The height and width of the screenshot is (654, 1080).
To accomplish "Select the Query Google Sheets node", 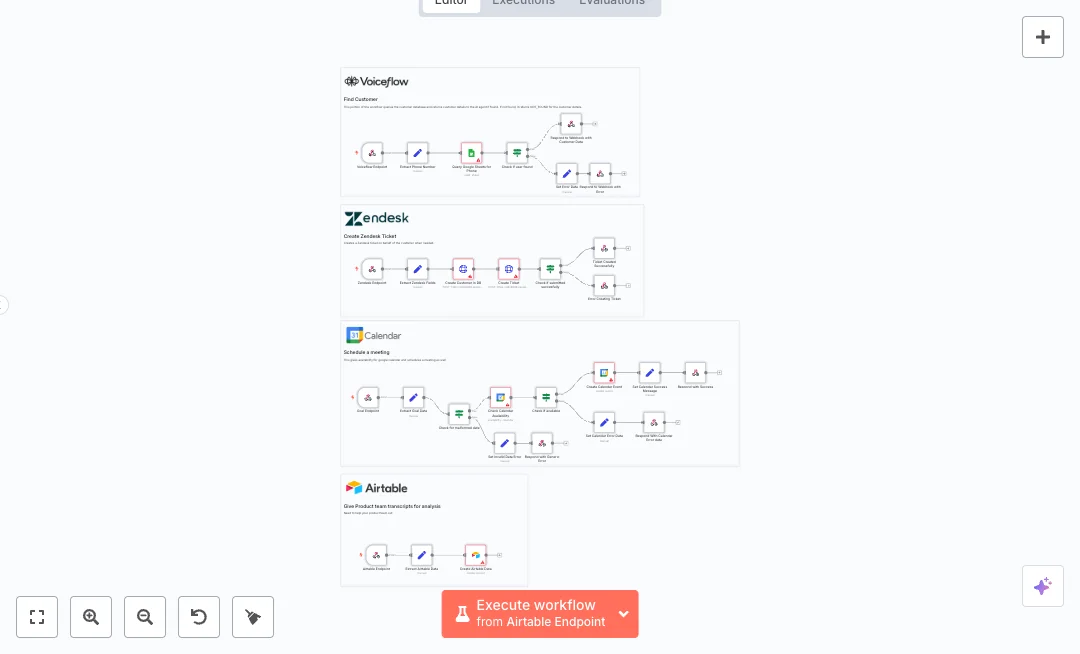I will tap(471, 153).
